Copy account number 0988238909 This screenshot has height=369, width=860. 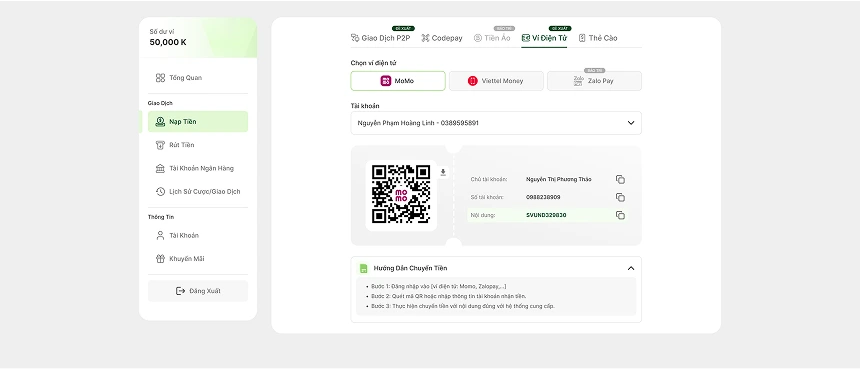[620, 197]
